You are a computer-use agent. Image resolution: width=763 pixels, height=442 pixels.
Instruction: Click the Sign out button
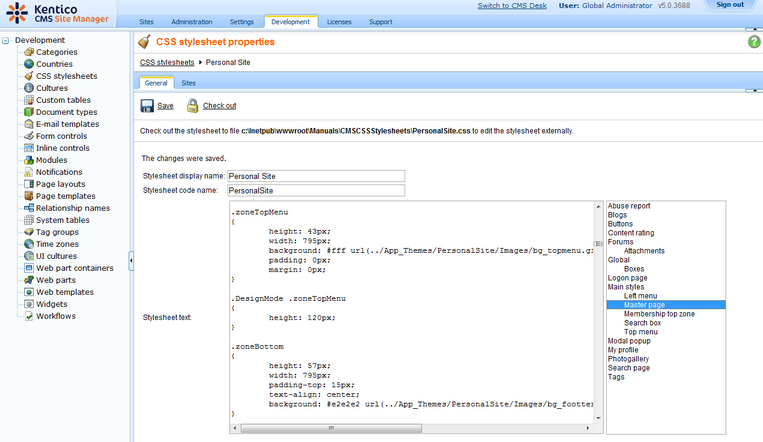(730, 5)
